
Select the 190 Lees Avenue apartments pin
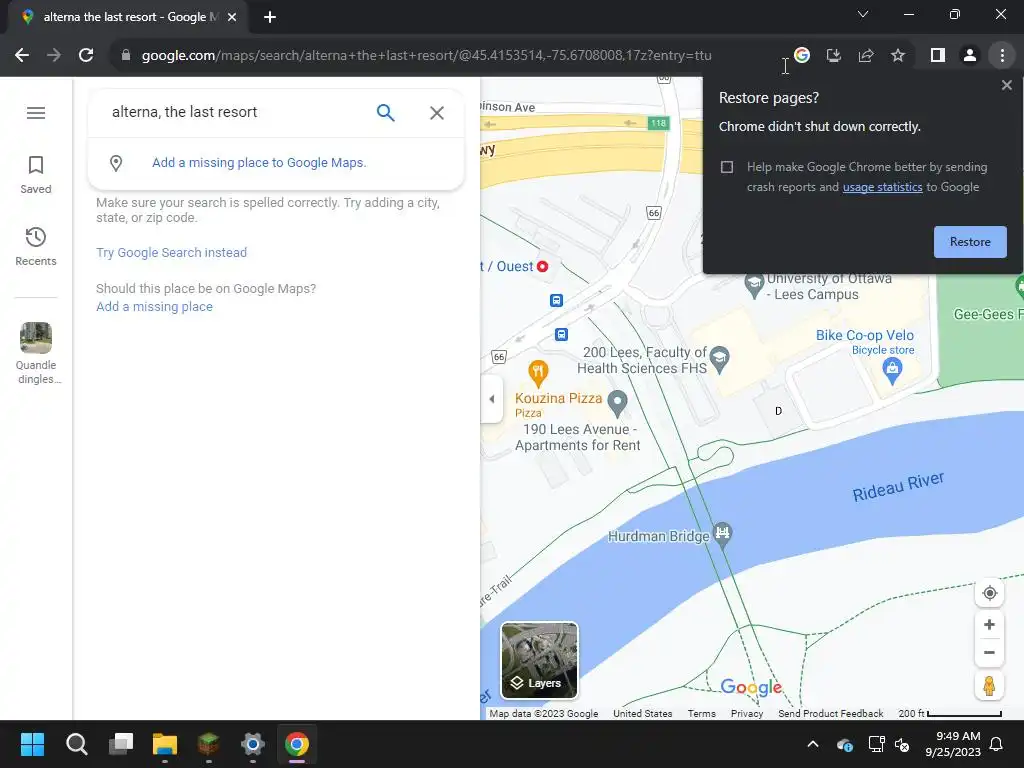click(x=617, y=404)
